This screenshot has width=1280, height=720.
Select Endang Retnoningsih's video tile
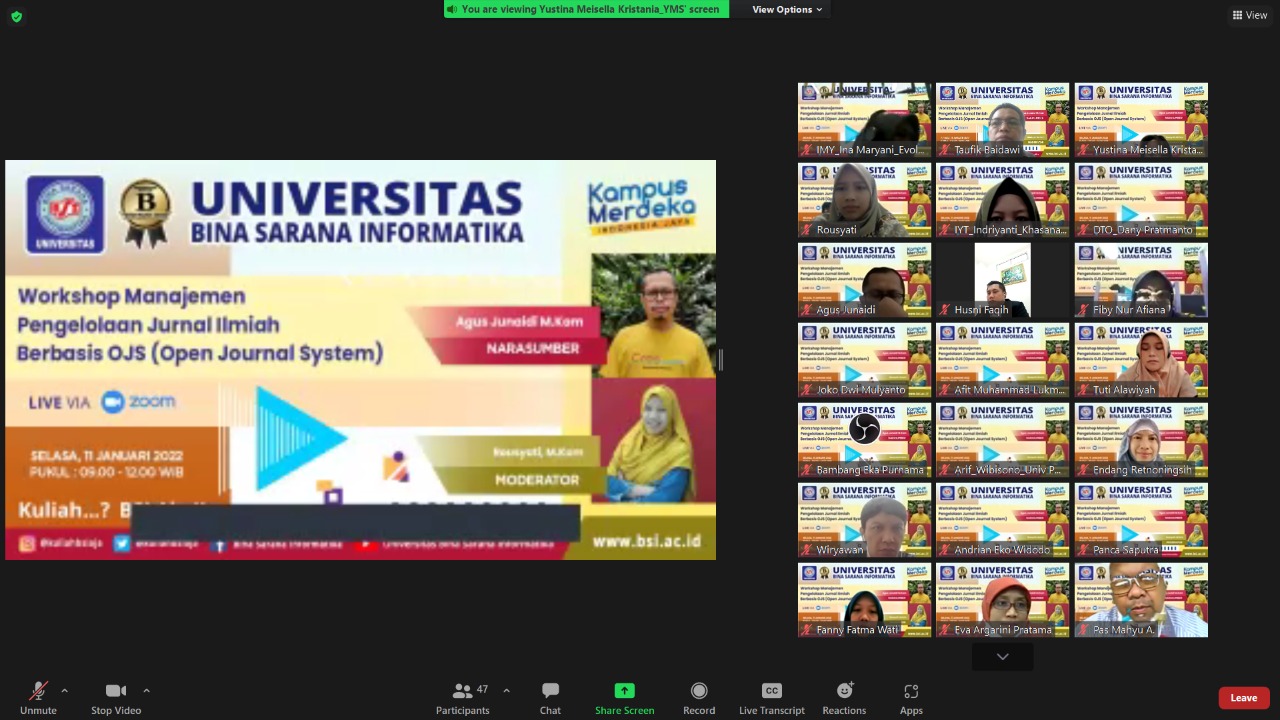1141,440
